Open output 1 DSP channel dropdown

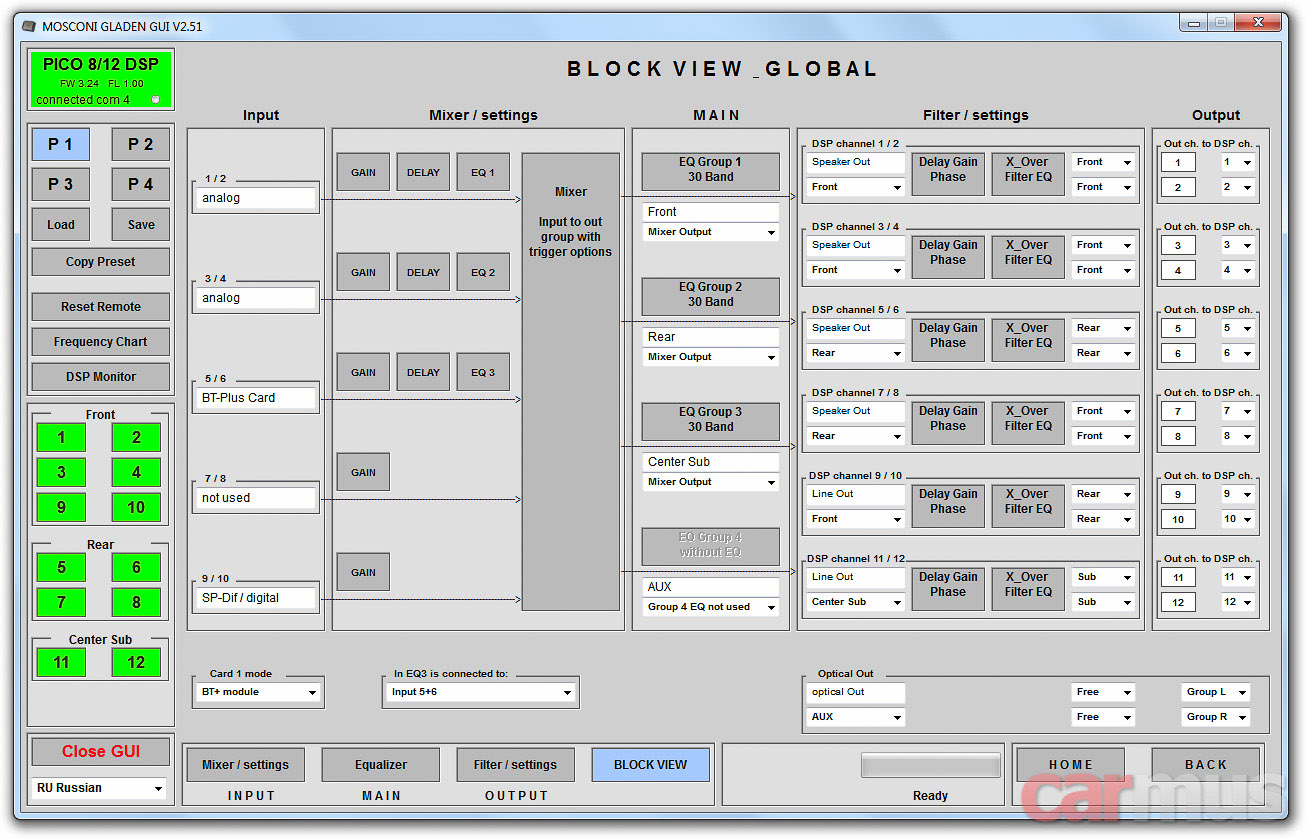pyautogui.click(x=1238, y=163)
